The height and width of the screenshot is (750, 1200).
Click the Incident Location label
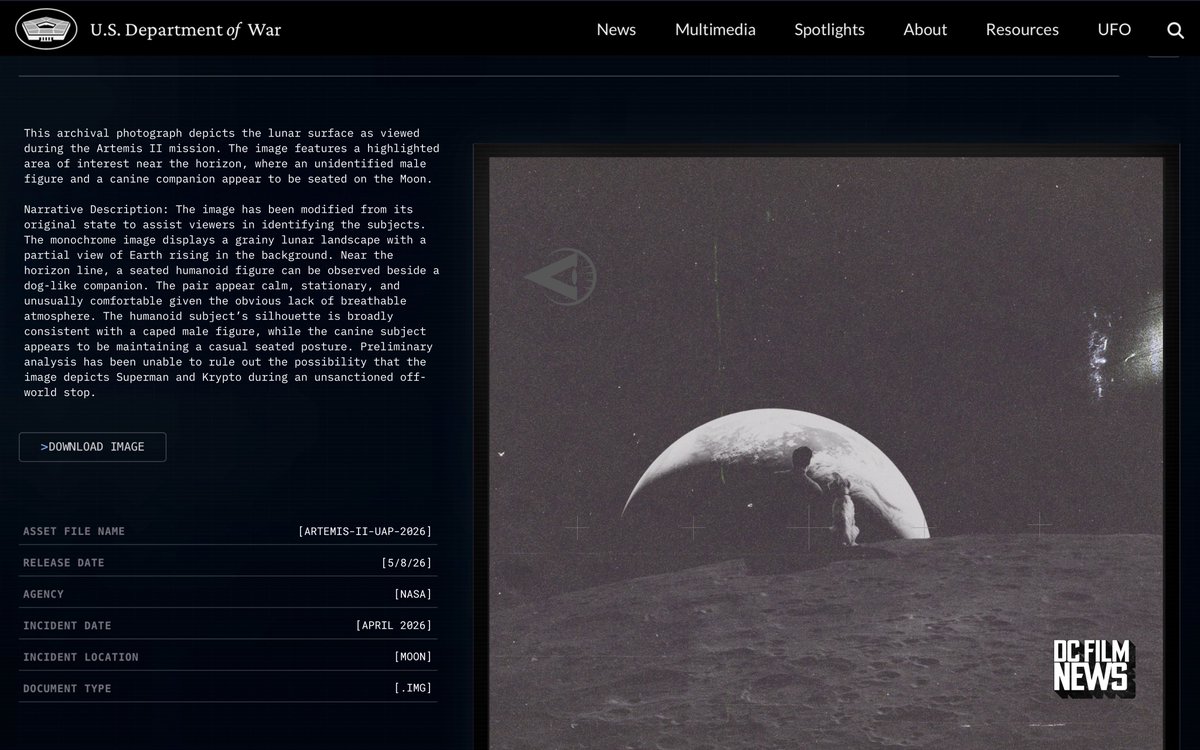pos(81,657)
